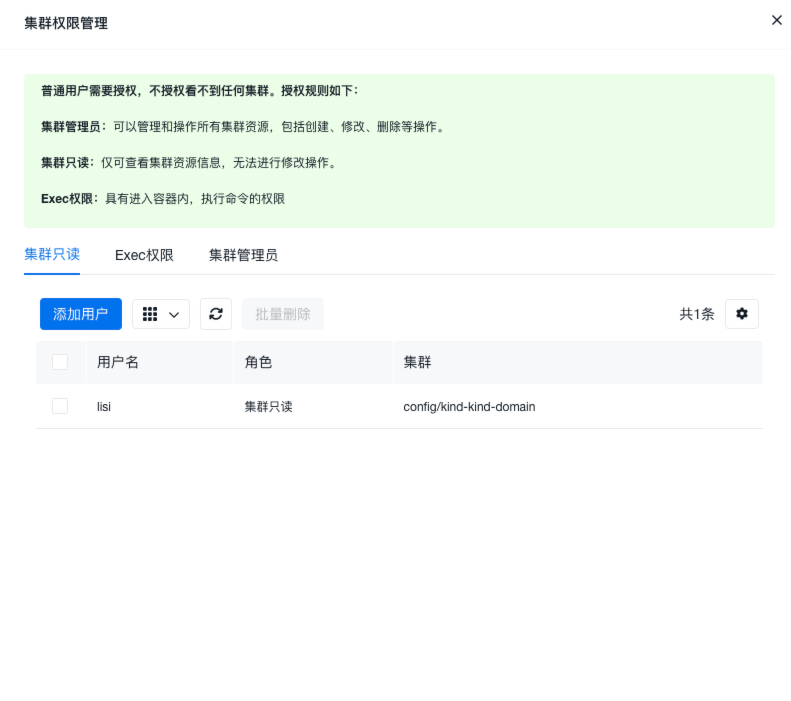Click the 集群只读 rule description line
This screenshot has width=791, height=701.
click(190, 162)
